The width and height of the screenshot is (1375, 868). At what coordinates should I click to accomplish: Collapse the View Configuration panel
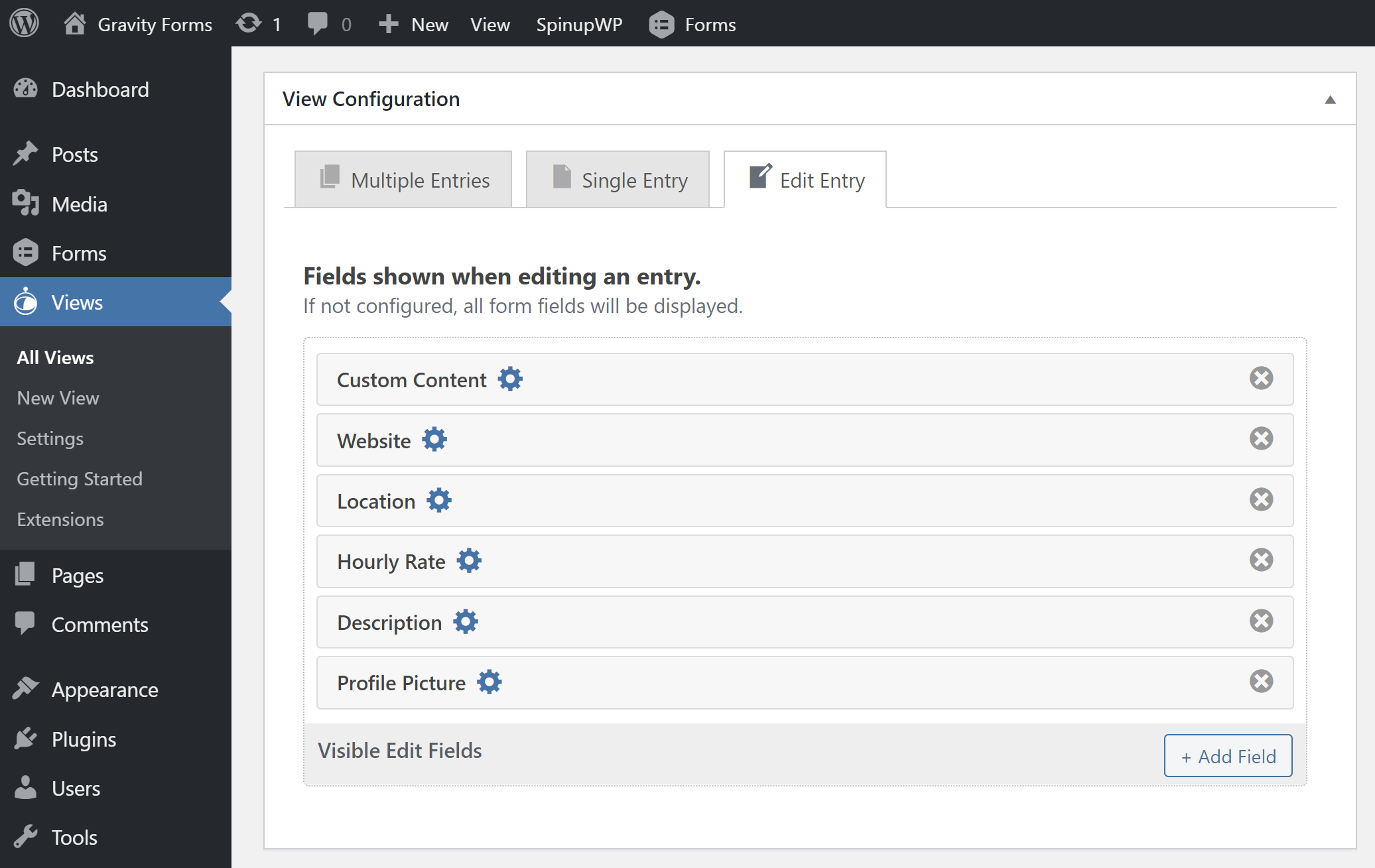point(1330,100)
